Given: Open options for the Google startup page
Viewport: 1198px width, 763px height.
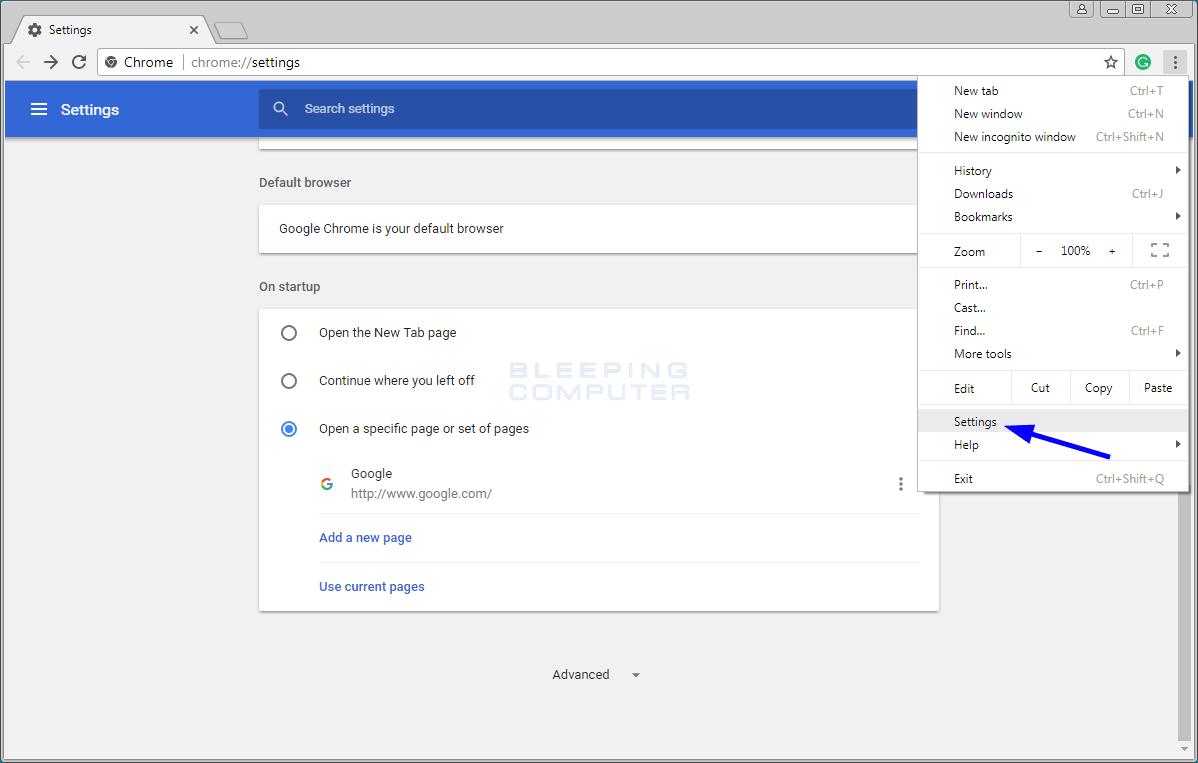Looking at the screenshot, I should [901, 483].
